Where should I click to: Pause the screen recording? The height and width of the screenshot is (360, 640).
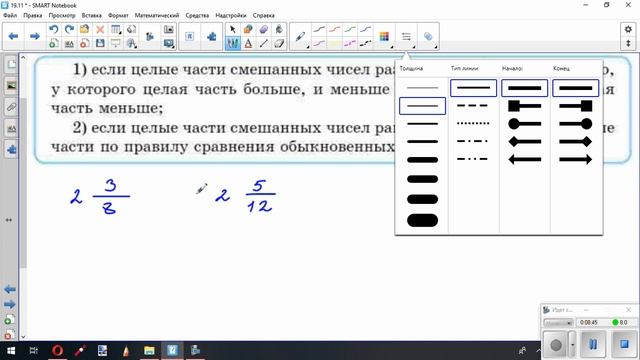click(x=593, y=344)
